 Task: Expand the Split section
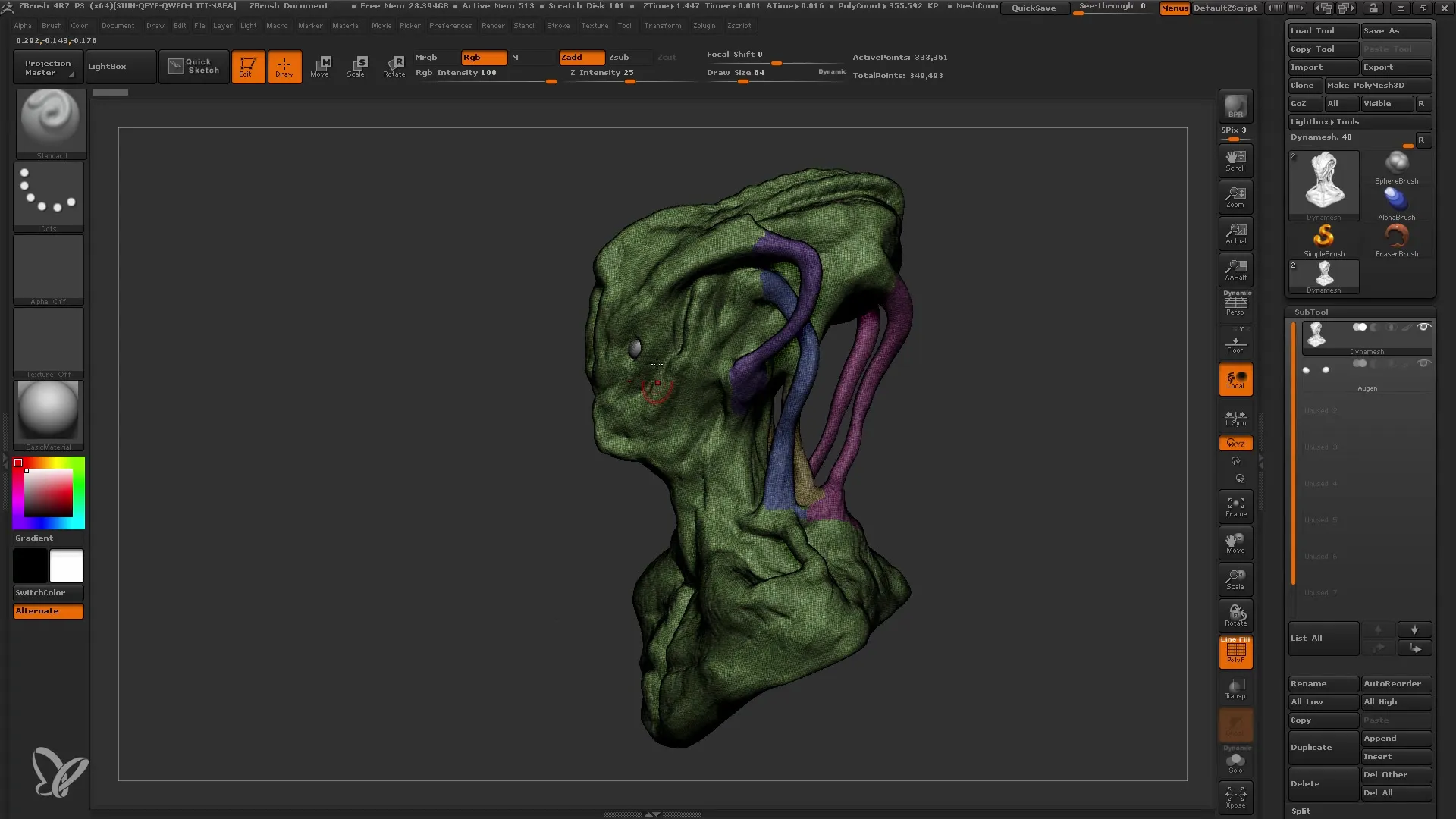(1301, 811)
